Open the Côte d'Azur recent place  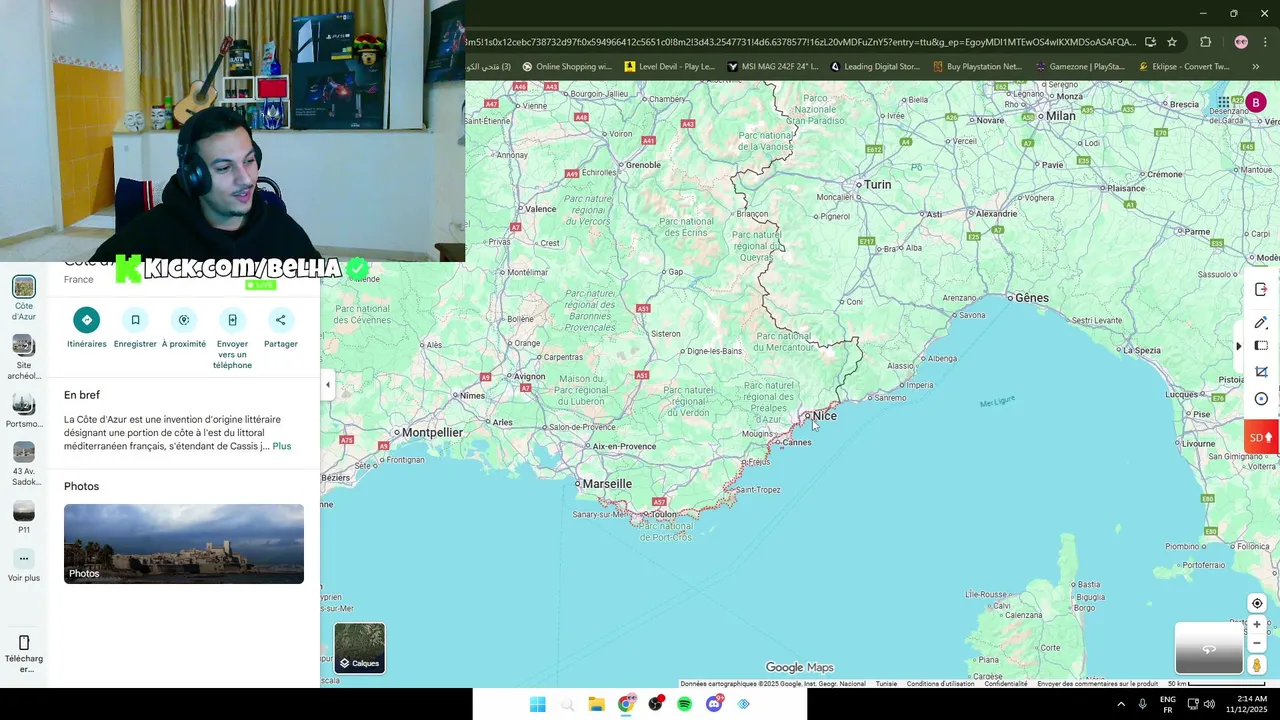pyautogui.click(x=24, y=297)
